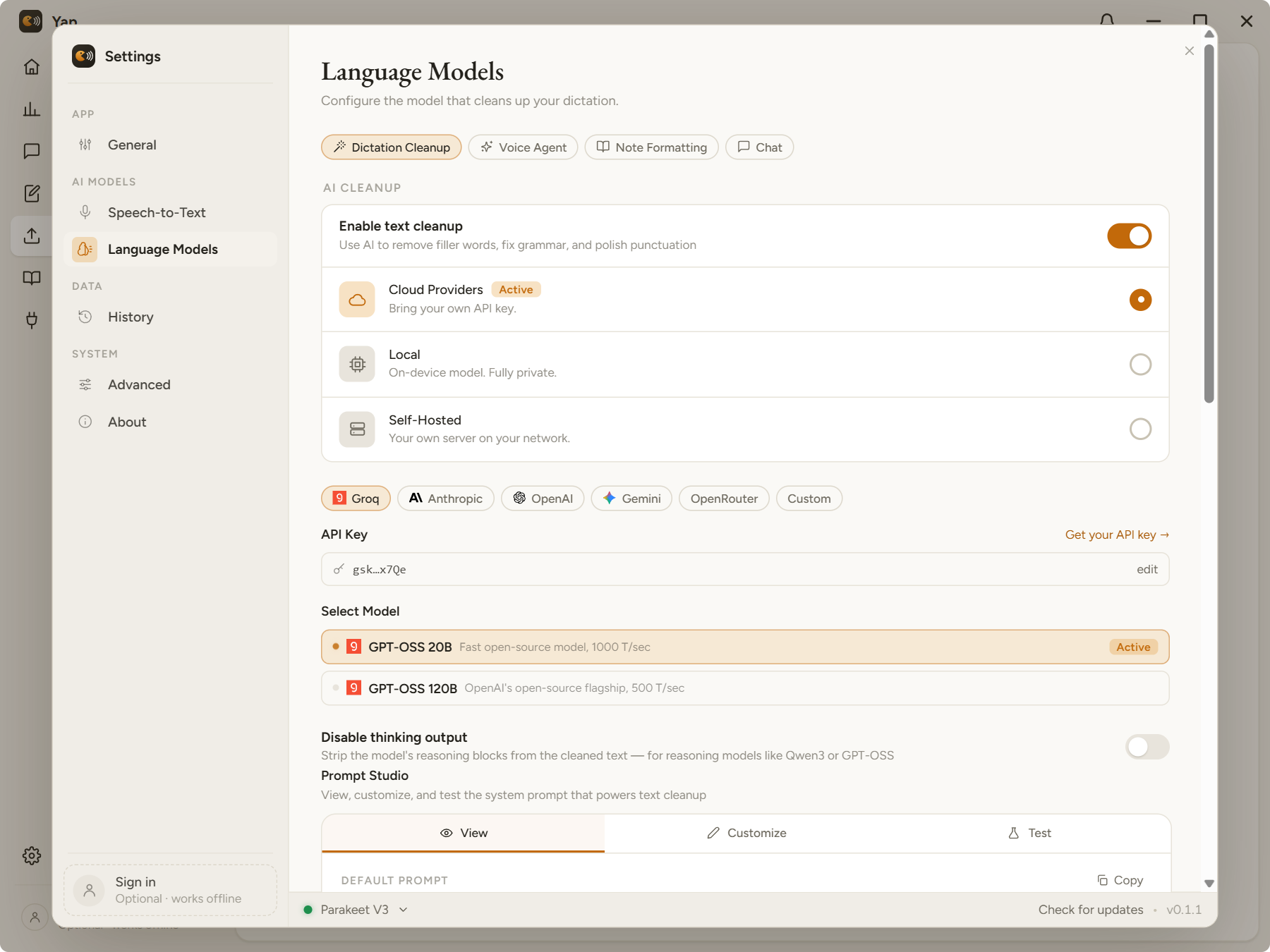The width and height of the screenshot is (1270, 952).
Task: Click edit in the API Key field
Action: click(x=1147, y=569)
